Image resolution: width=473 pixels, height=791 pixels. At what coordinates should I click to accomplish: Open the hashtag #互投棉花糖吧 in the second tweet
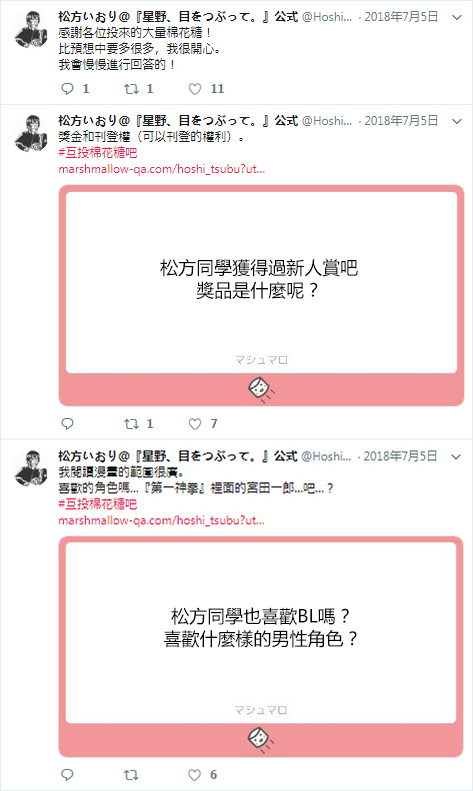[98, 153]
